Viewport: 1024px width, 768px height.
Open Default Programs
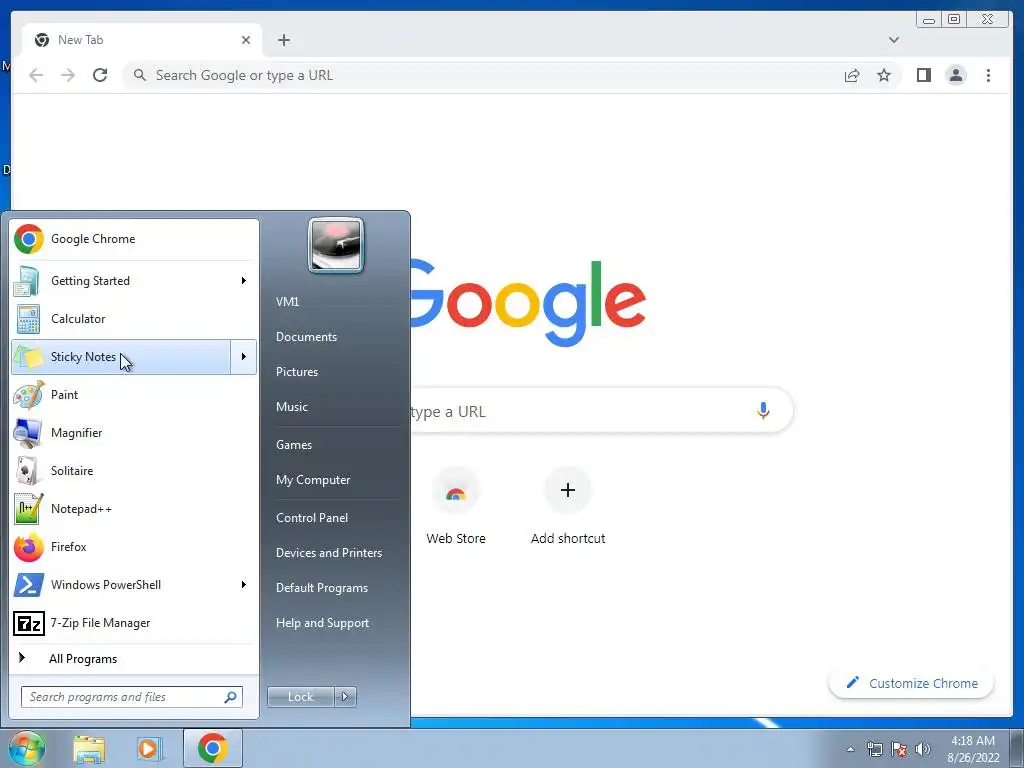click(x=322, y=588)
